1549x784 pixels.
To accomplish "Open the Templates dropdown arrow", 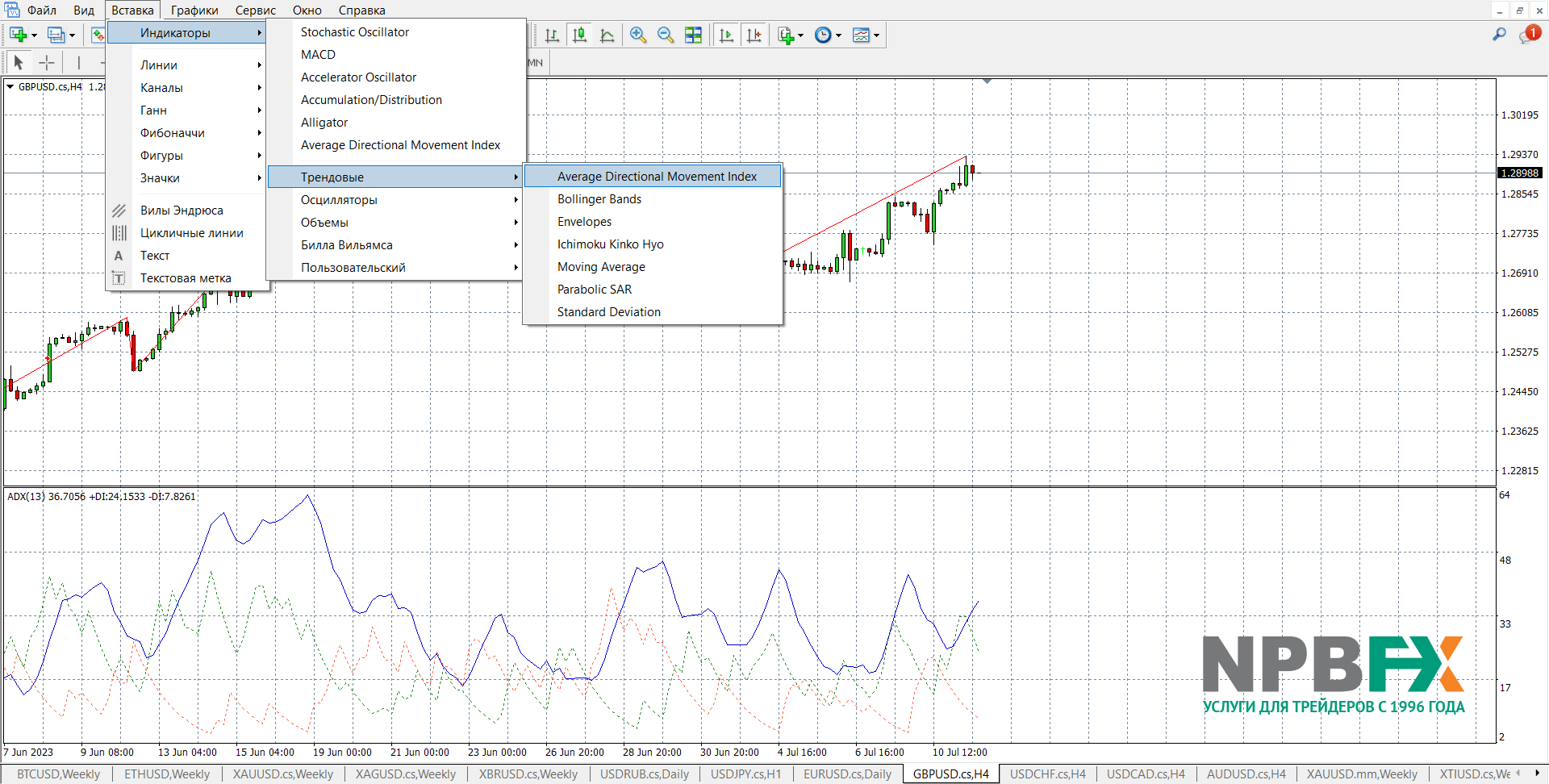I will click(877, 35).
